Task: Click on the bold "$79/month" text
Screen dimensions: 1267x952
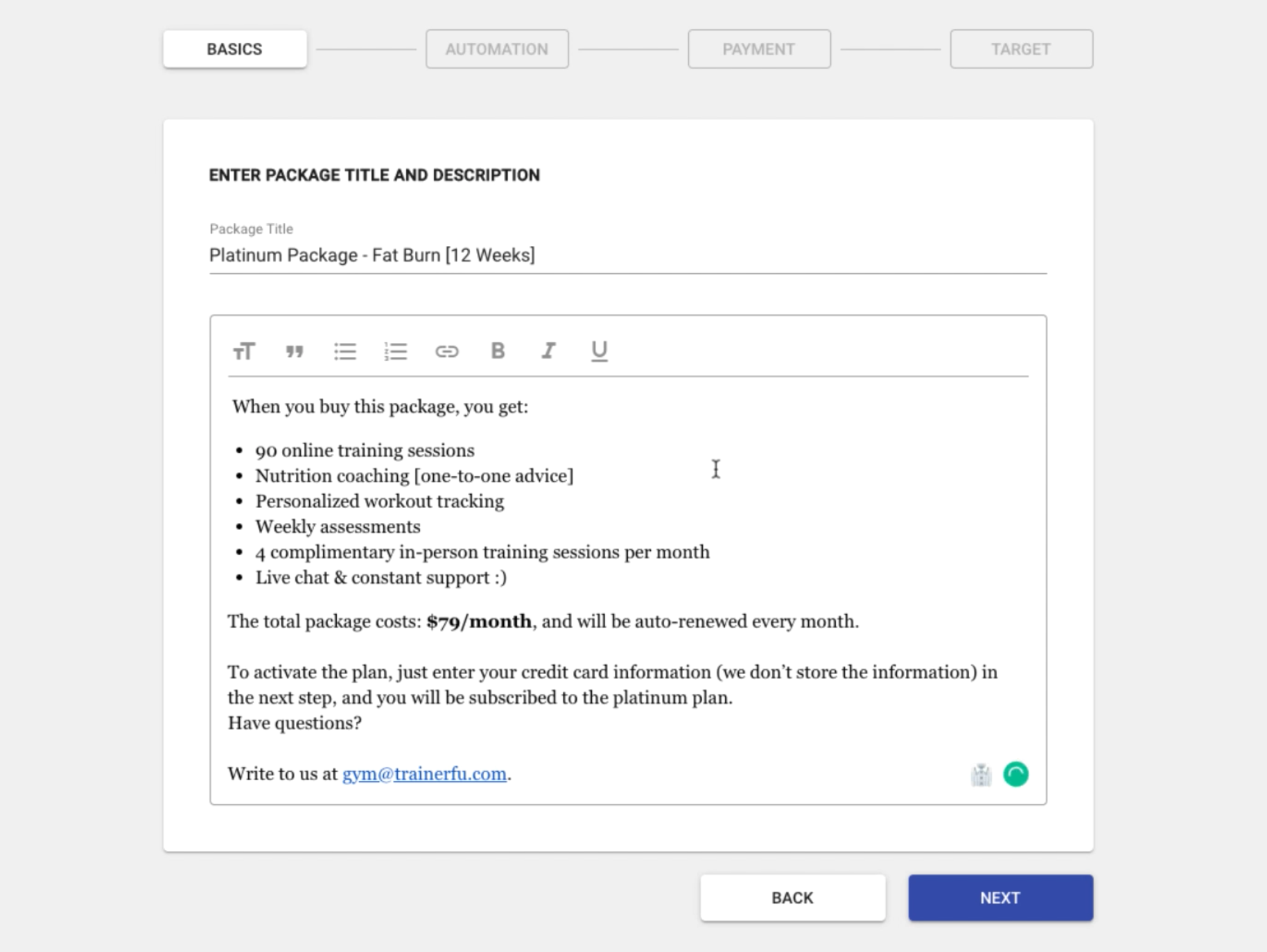Action: 479,622
